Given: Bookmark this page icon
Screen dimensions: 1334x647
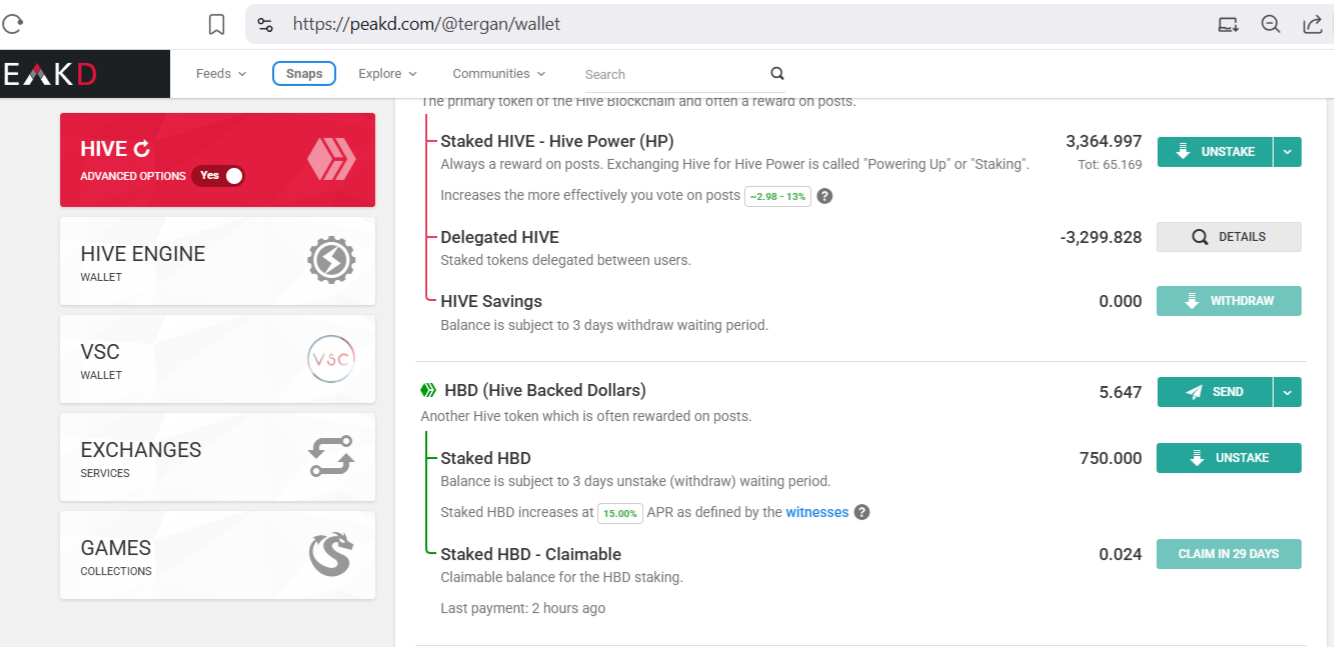Looking at the screenshot, I should [217, 24].
